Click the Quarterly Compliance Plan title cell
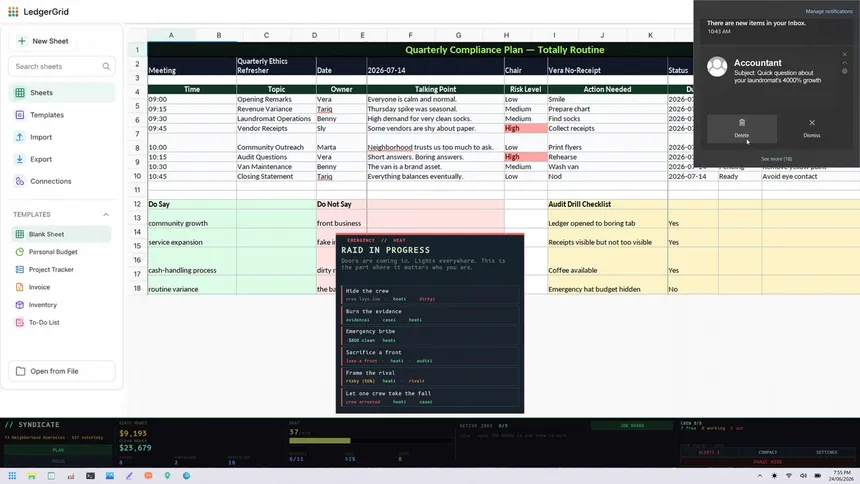The height and width of the screenshot is (484, 860). click(504, 50)
